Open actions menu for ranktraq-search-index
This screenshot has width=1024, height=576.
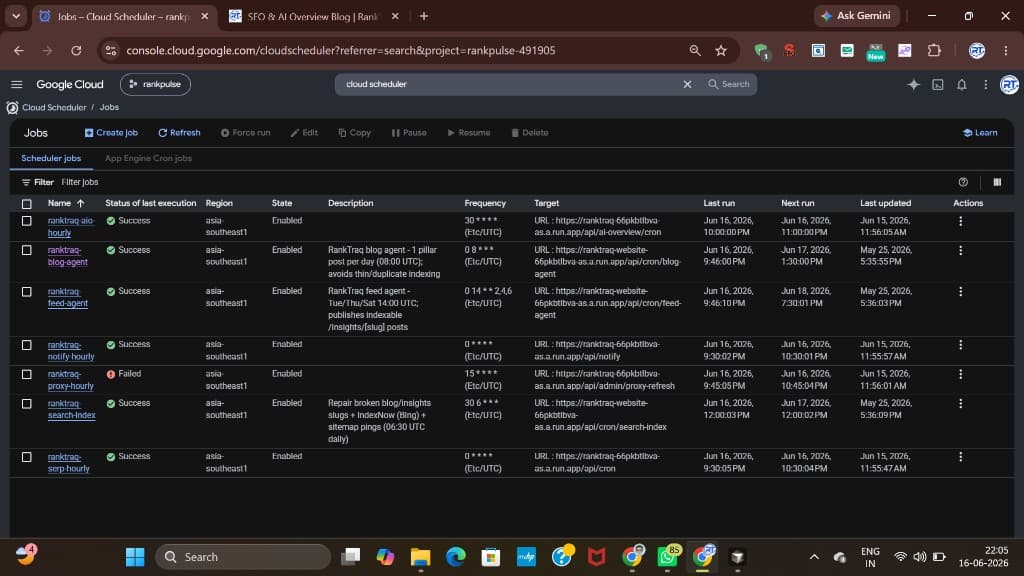click(x=961, y=404)
